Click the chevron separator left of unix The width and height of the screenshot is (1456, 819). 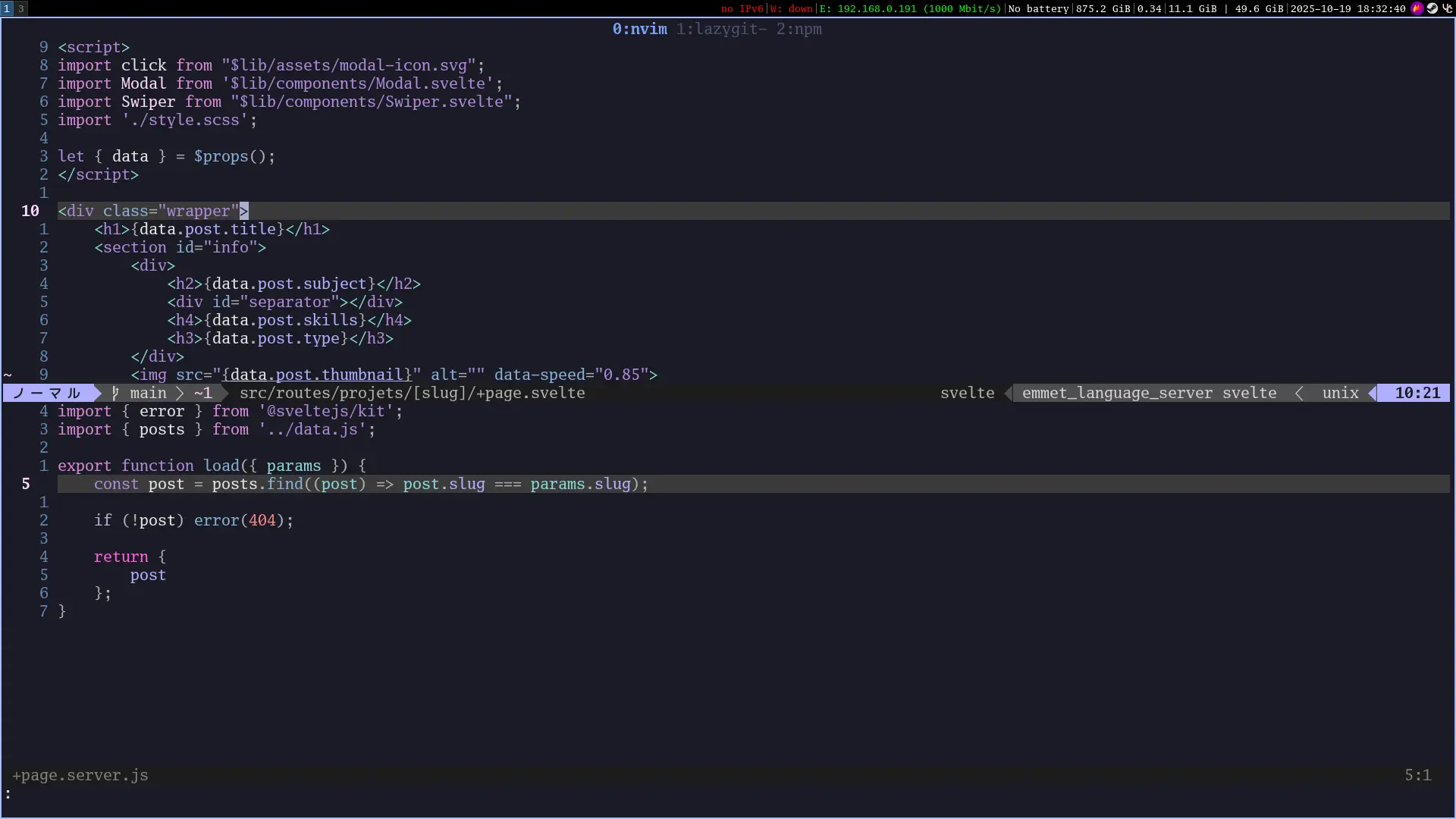1299,393
